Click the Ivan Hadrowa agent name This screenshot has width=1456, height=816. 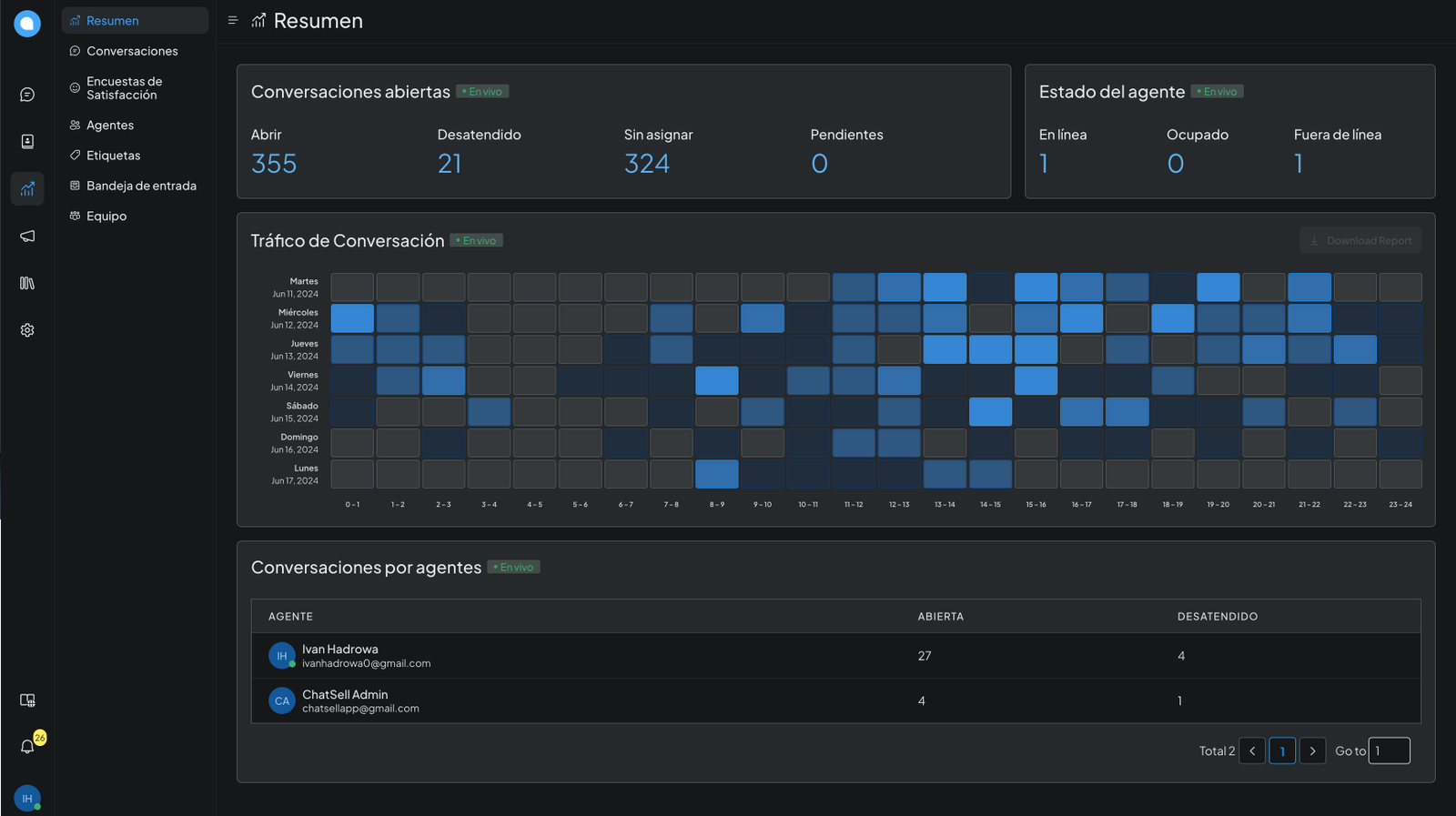pos(340,650)
